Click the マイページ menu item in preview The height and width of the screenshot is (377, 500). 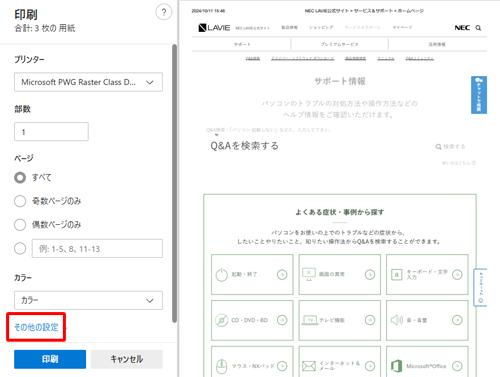click(x=402, y=27)
